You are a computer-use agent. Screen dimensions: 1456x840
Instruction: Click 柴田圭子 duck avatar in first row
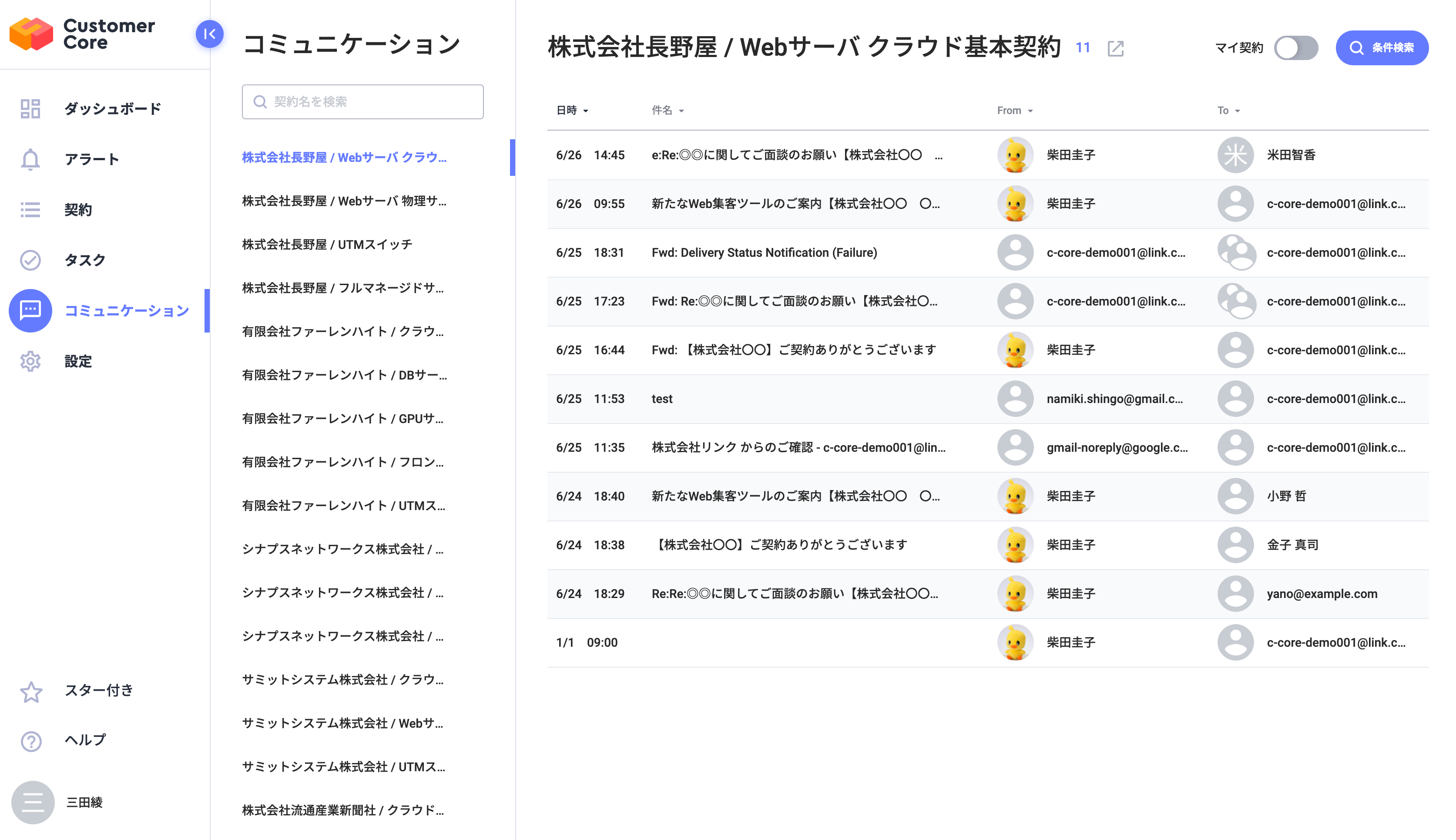pyautogui.click(x=1015, y=155)
